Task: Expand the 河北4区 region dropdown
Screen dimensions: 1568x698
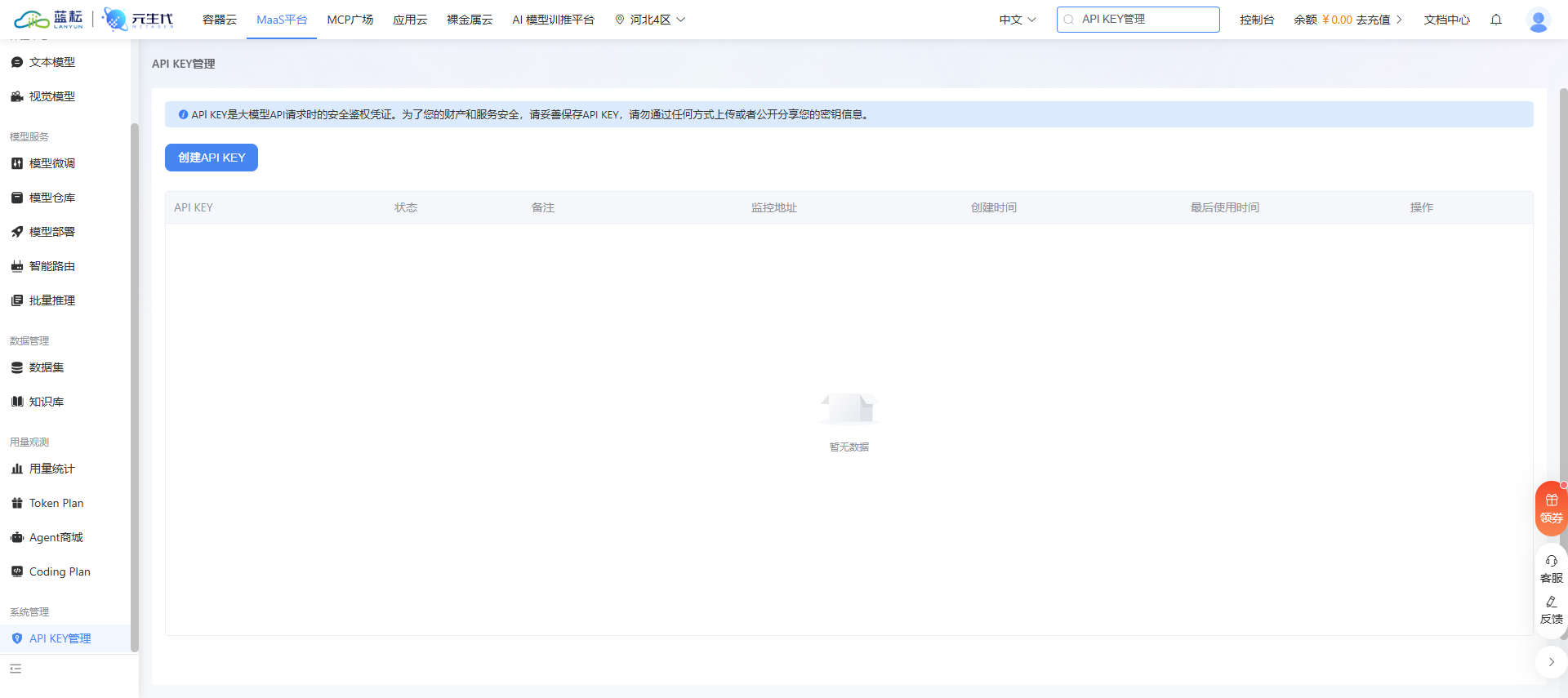Action: tap(680, 20)
